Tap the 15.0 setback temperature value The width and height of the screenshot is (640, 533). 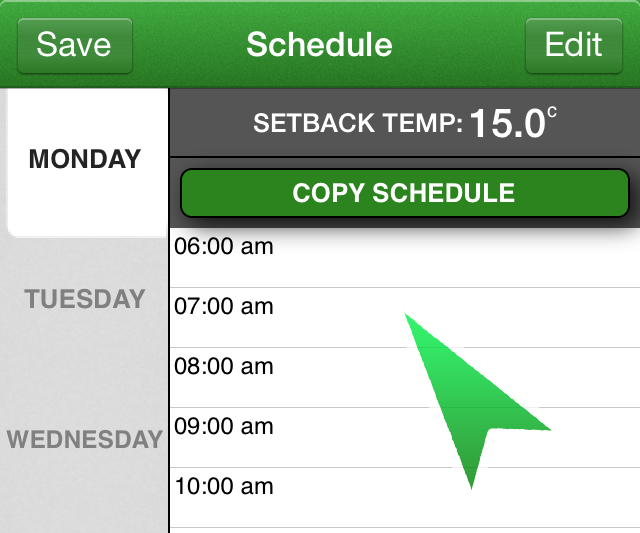[507, 124]
